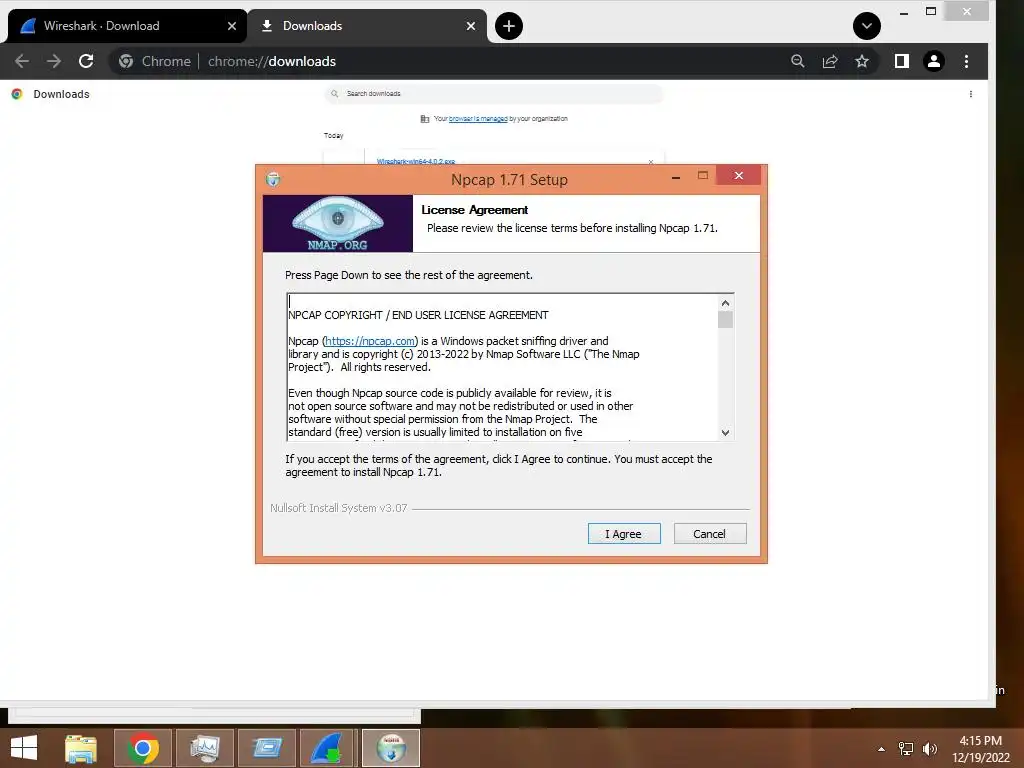Click inside the license agreement text box

point(503,367)
